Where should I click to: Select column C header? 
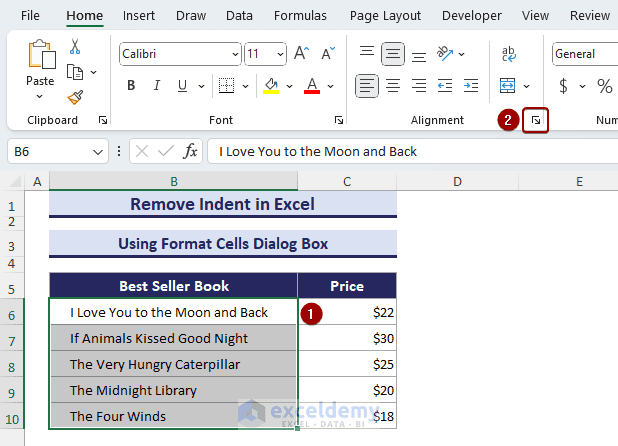click(x=347, y=182)
